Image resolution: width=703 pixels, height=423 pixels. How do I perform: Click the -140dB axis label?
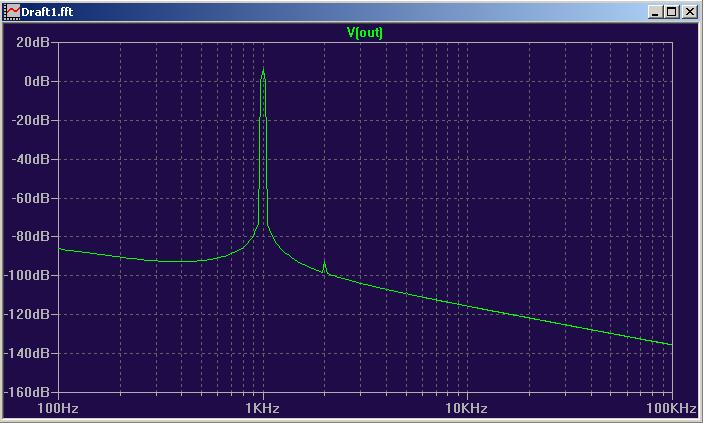point(26,353)
